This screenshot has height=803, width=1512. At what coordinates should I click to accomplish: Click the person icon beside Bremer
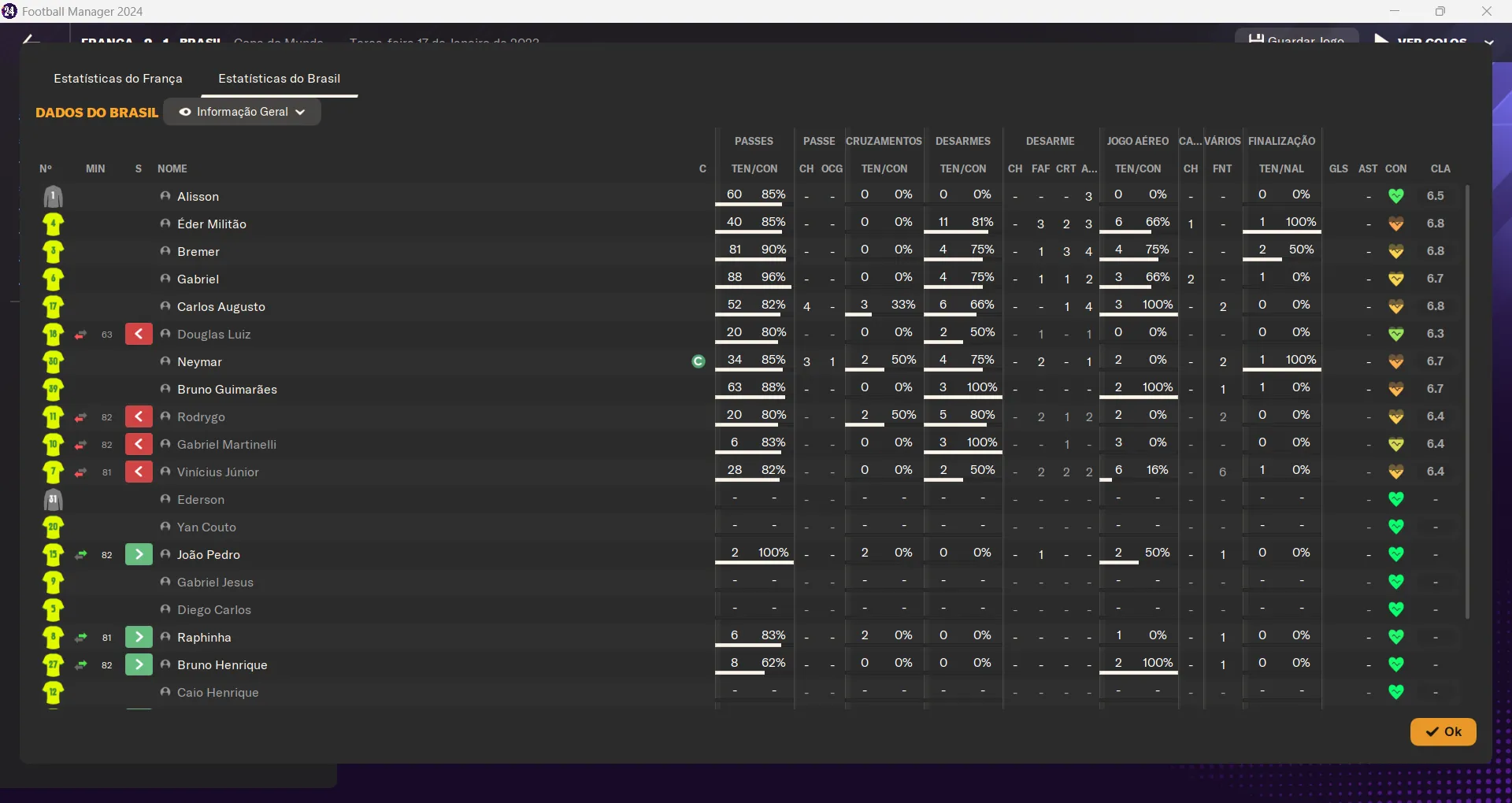coord(165,251)
